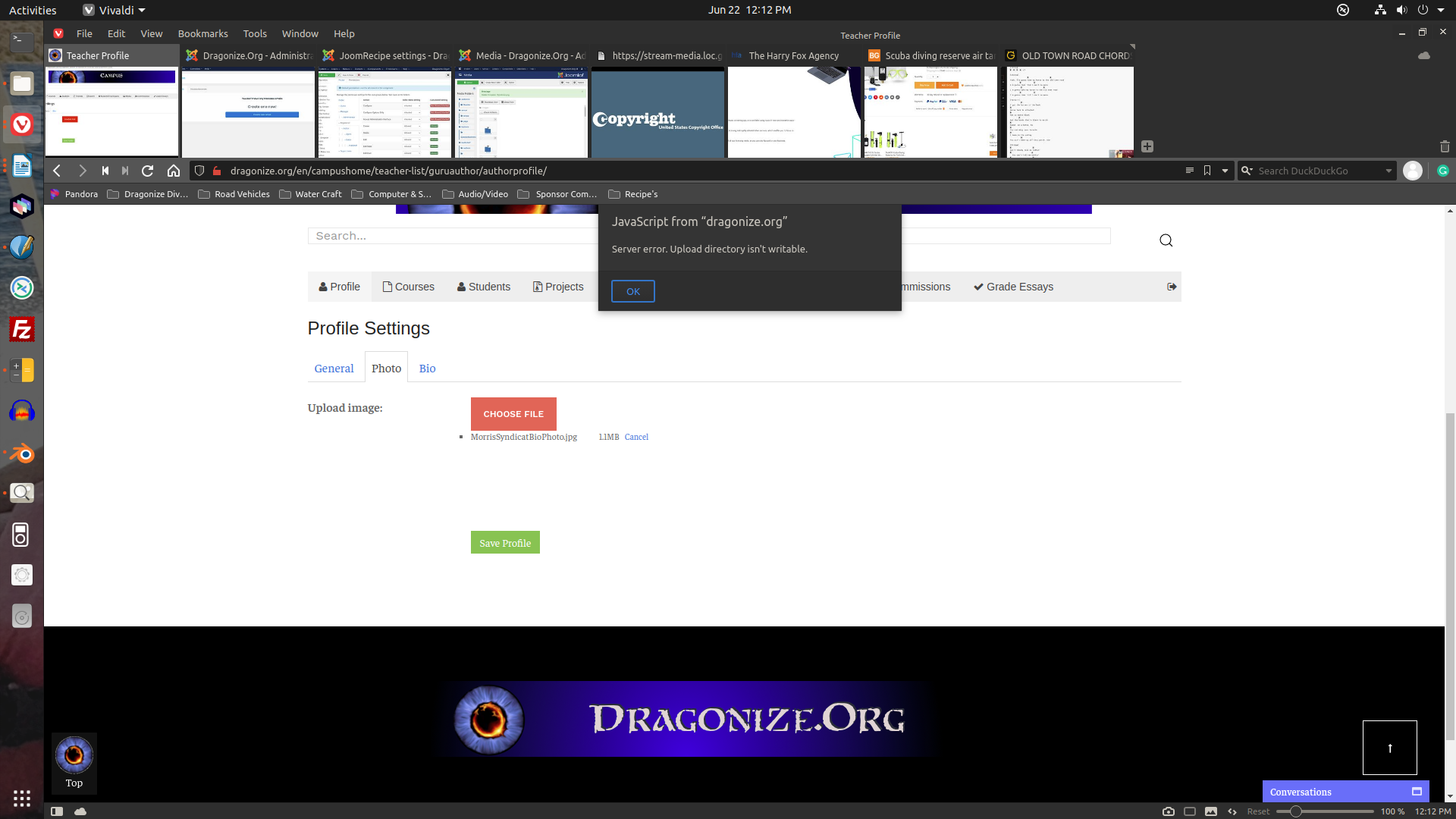Screen dimensions: 1456x819
Task: Click the home page icon
Action: point(174,171)
